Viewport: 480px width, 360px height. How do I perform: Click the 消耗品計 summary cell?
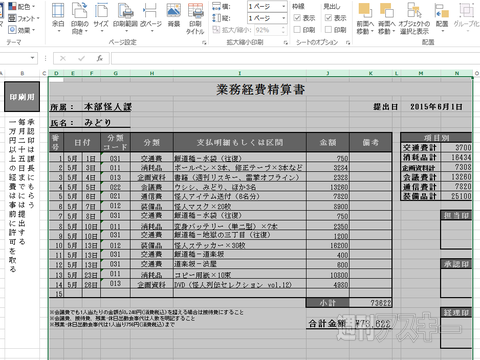pos(420,157)
